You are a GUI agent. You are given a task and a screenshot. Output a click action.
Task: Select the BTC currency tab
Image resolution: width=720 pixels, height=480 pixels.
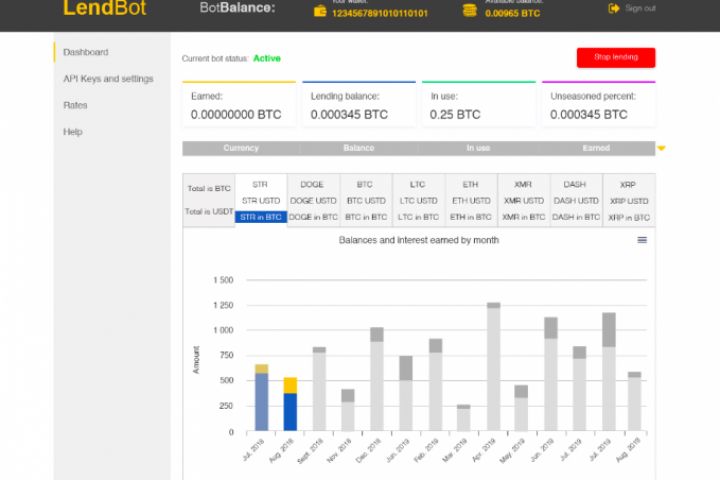pos(365,184)
